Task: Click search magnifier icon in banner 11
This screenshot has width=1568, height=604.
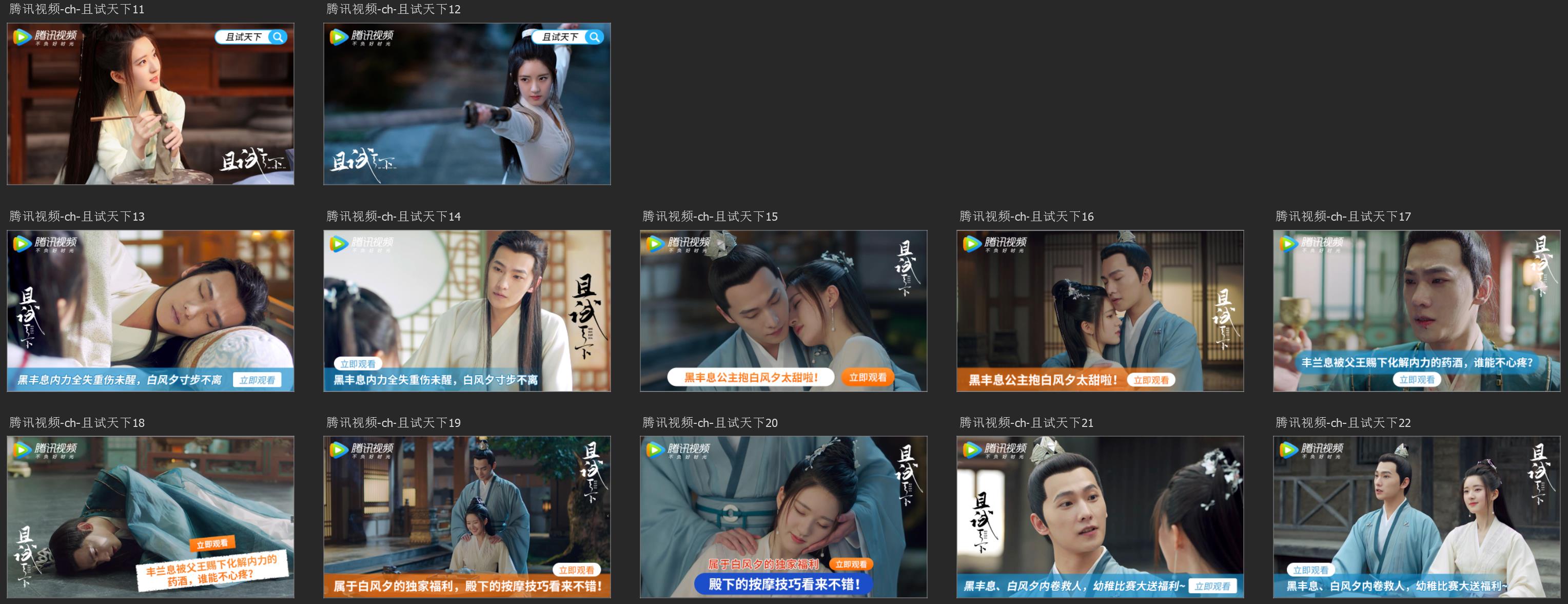Action: 278,37
